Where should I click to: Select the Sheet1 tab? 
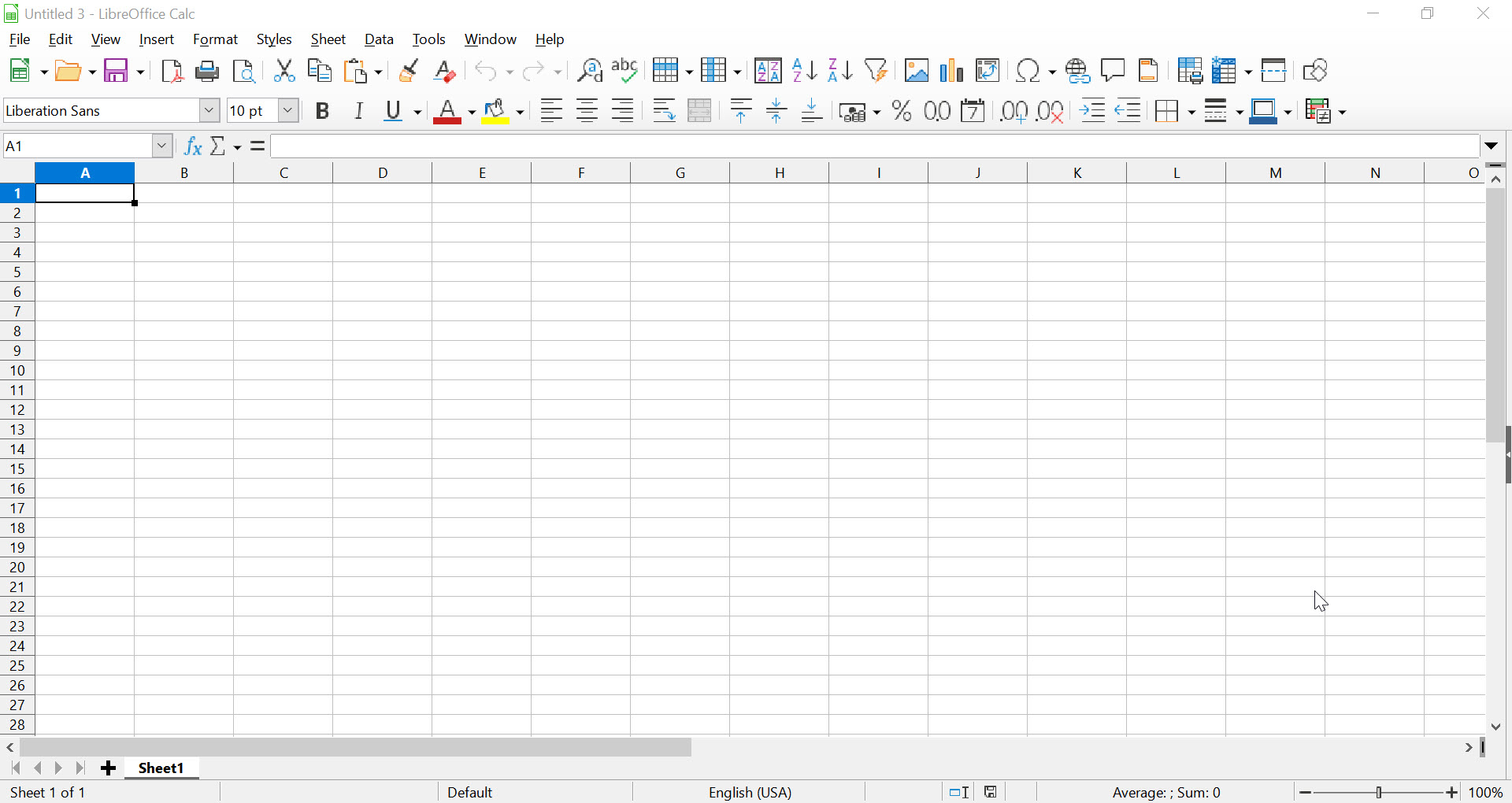161,768
